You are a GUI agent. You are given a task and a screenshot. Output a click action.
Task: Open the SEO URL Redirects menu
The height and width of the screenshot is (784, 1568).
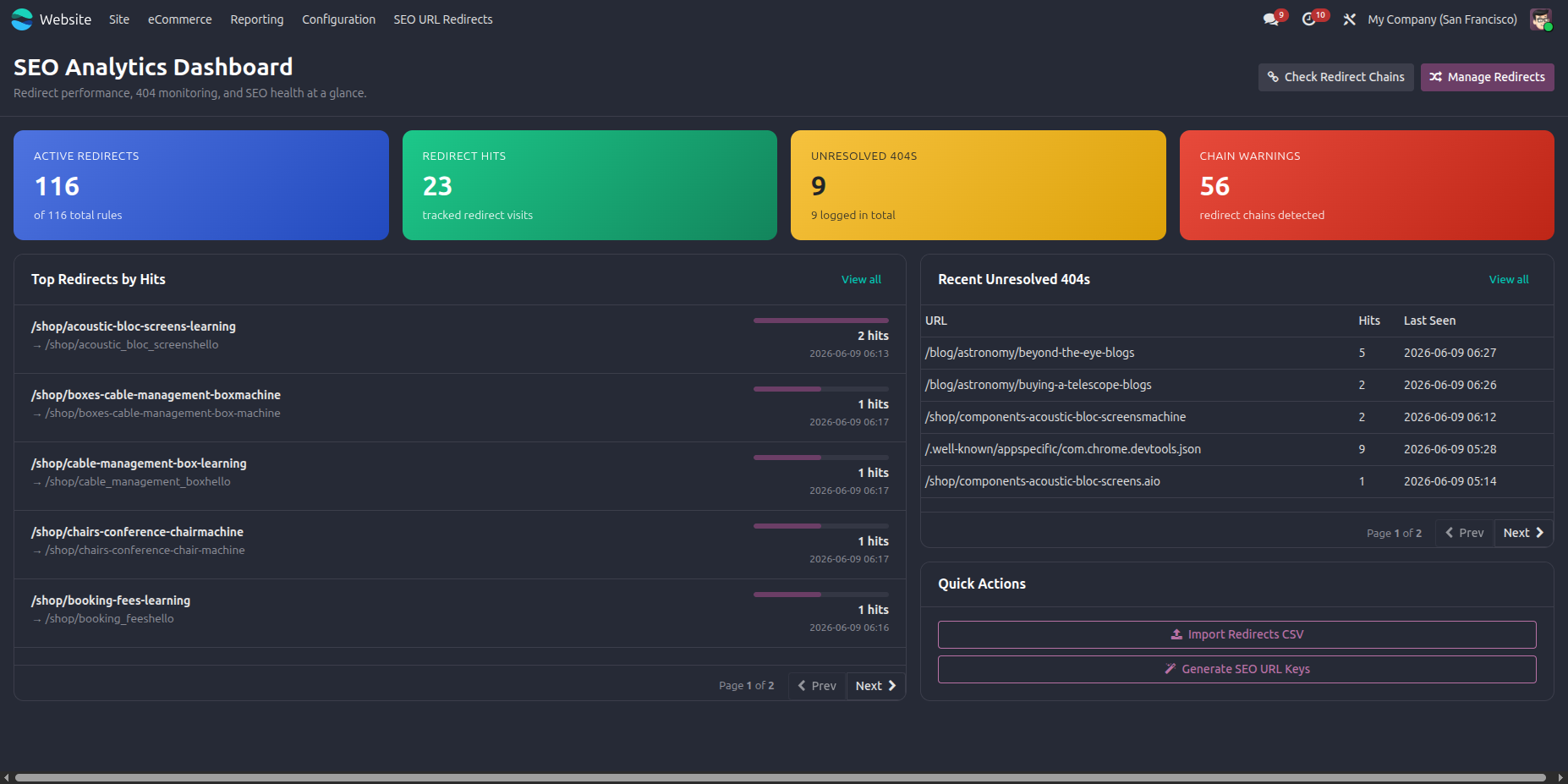click(443, 19)
